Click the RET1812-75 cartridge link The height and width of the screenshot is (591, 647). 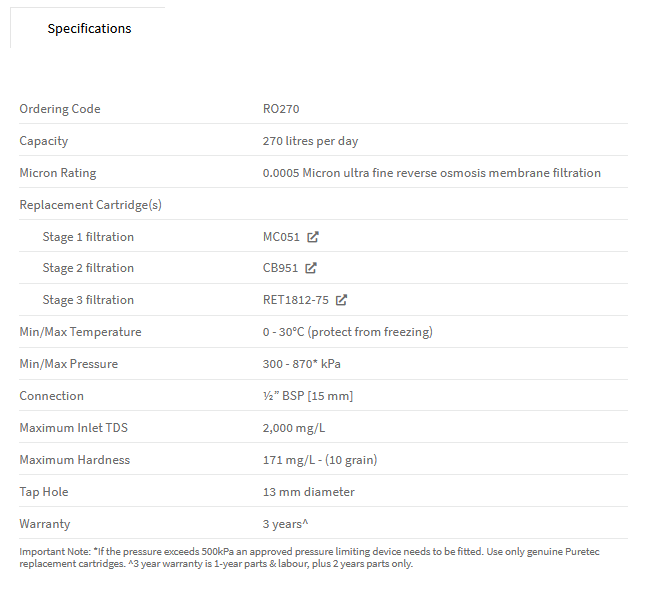click(x=295, y=300)
